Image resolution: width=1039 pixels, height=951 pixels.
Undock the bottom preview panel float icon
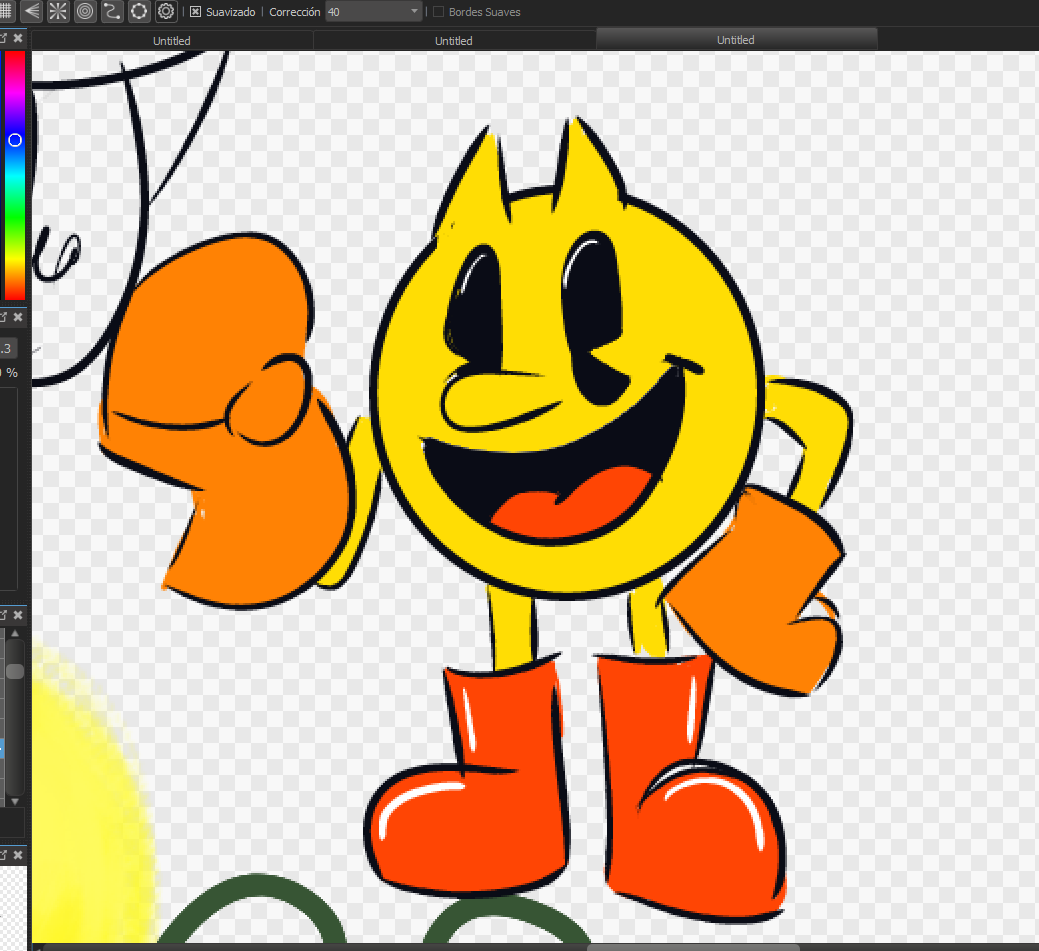pyautogui.click(x=3, y=854)
